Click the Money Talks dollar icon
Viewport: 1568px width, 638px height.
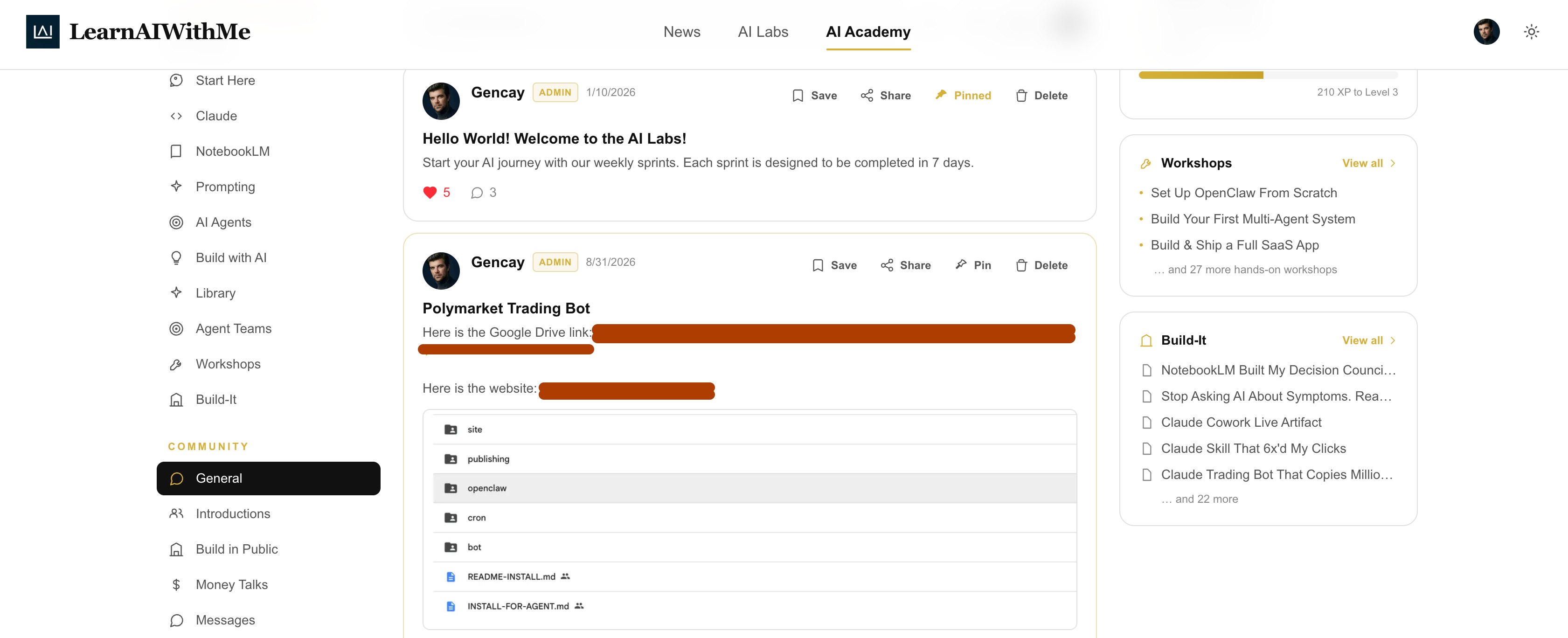[176, 584]
